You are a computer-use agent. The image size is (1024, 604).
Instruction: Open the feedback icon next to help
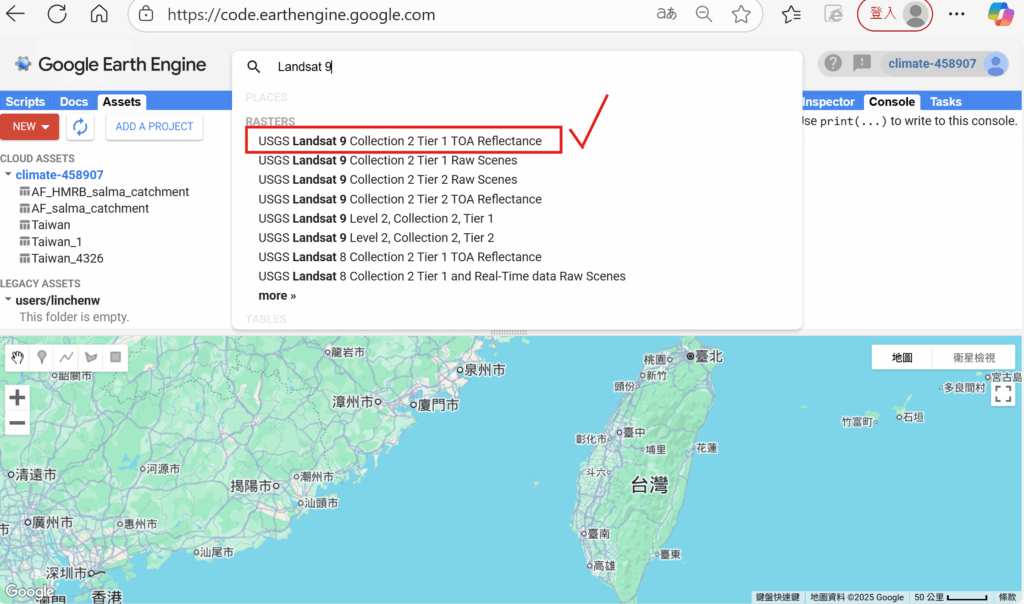[x=862, y=63]
